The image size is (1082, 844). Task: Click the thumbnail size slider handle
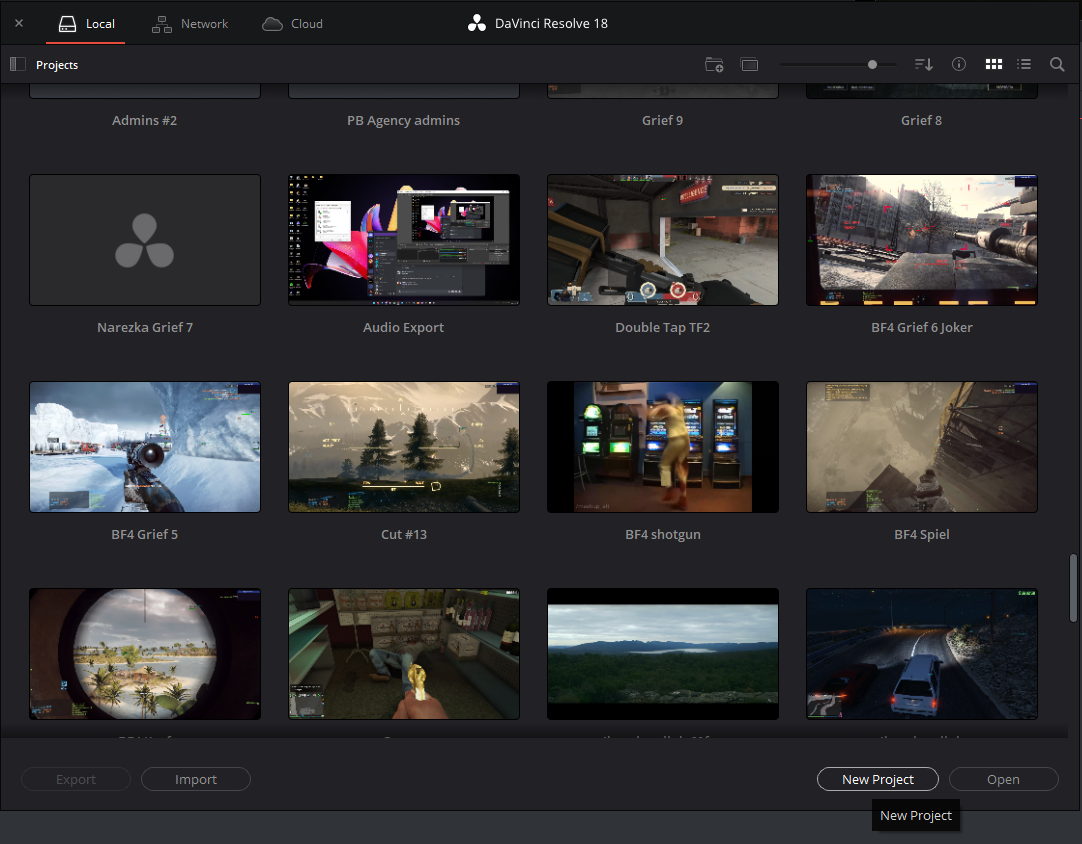pyautogui.click(x=872, y=64)
